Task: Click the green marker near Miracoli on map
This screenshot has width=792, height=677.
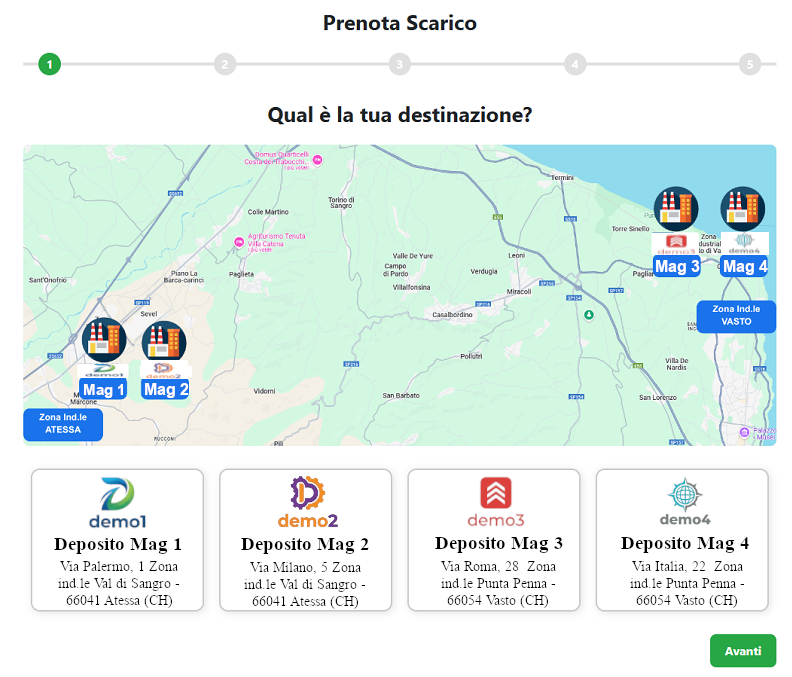Action: coord(588,315)
